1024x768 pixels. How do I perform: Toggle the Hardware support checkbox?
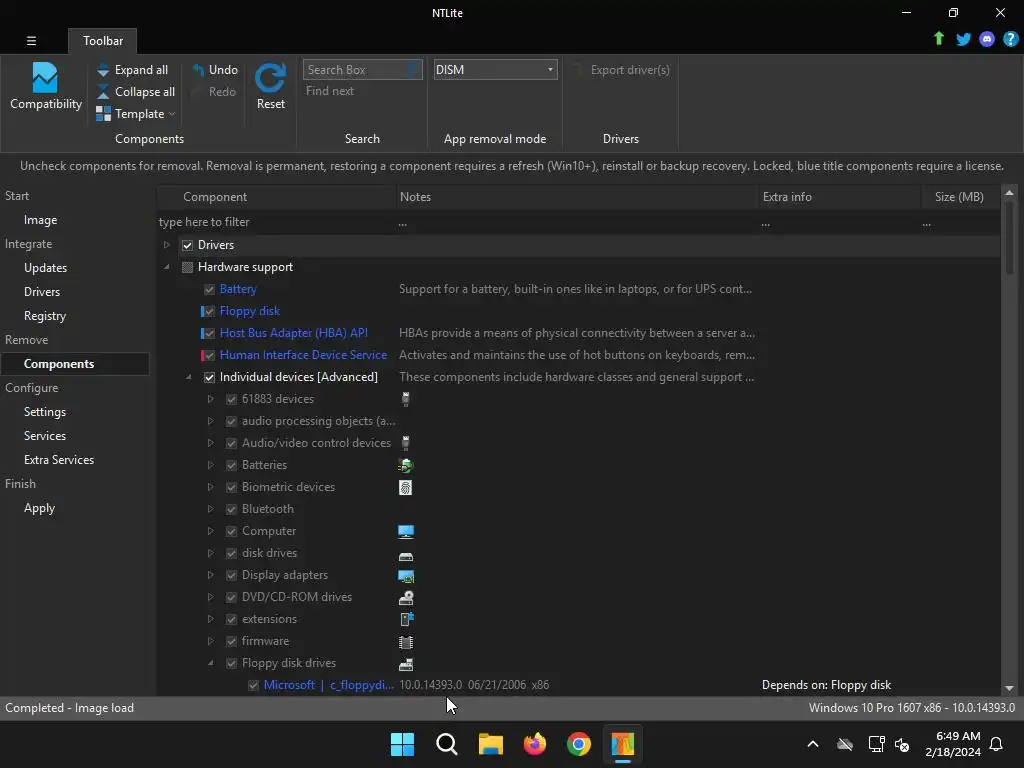click(187, 267)
